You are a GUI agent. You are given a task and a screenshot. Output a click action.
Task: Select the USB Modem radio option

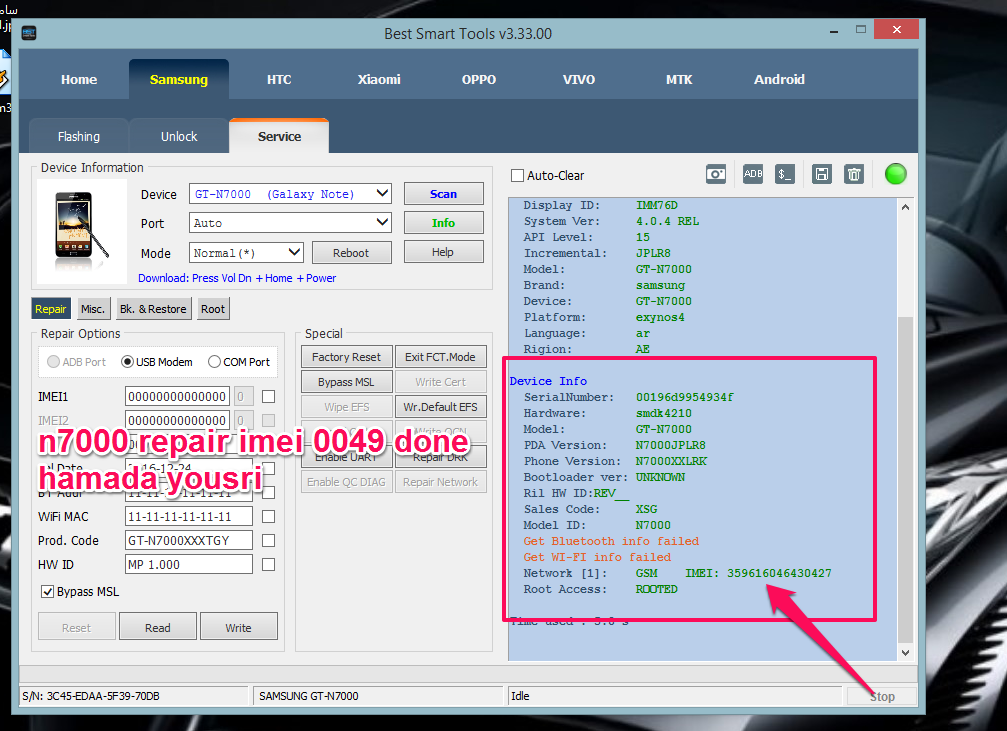click(x=127, y=362)
